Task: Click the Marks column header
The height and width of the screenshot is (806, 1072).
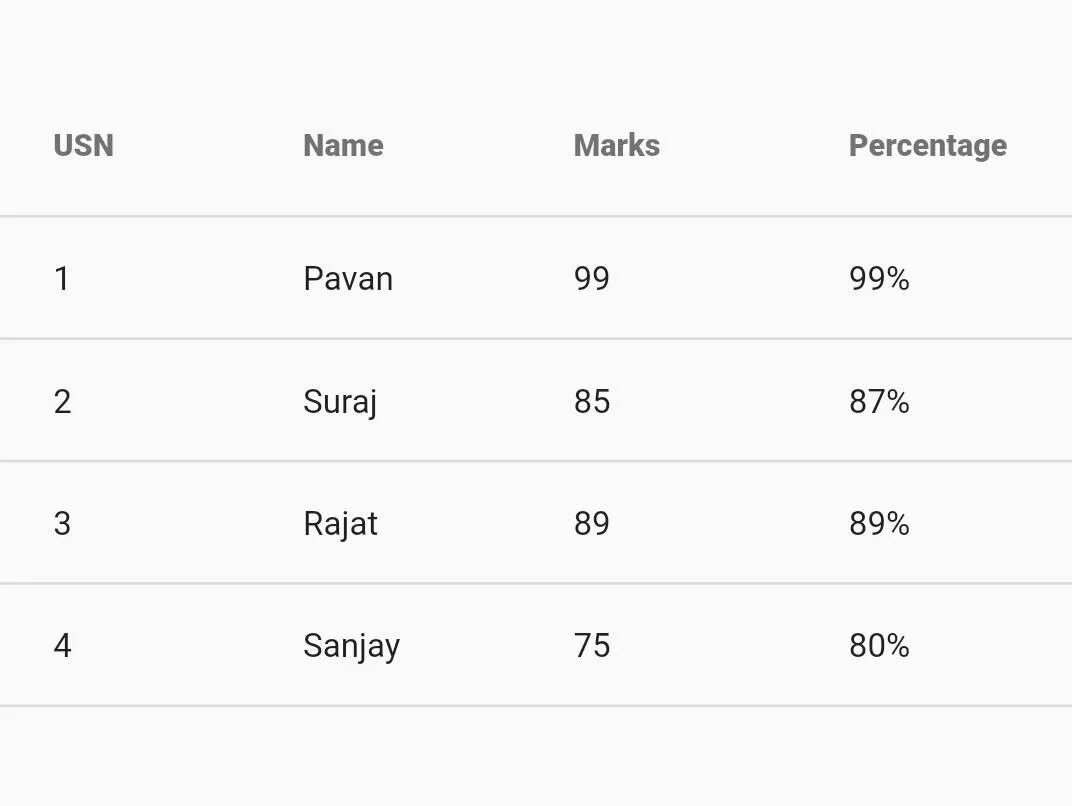Action: (616, 146)
